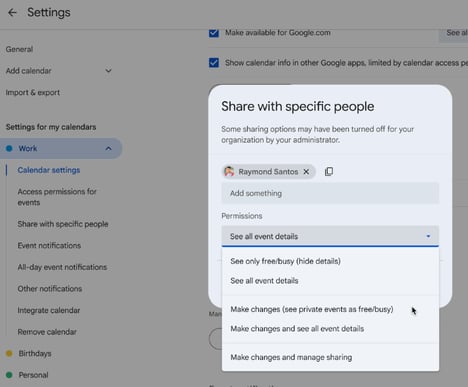Click the blue Work calendar color dot

point(9,148)
